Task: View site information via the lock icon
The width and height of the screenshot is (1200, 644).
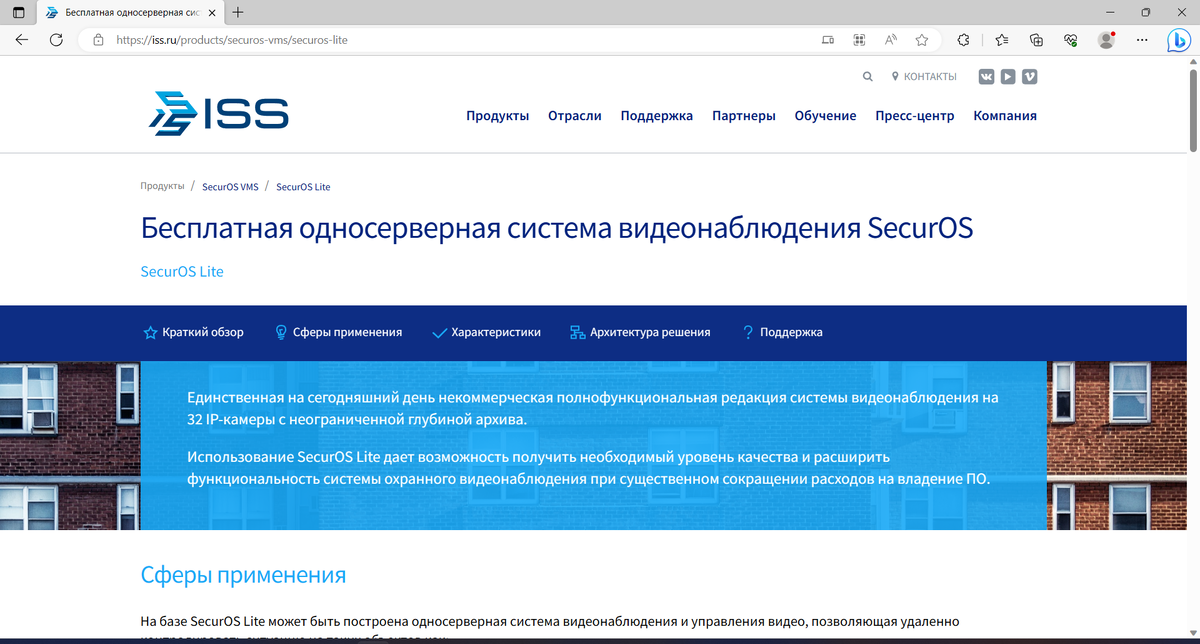Action: (x=98, y=40)
